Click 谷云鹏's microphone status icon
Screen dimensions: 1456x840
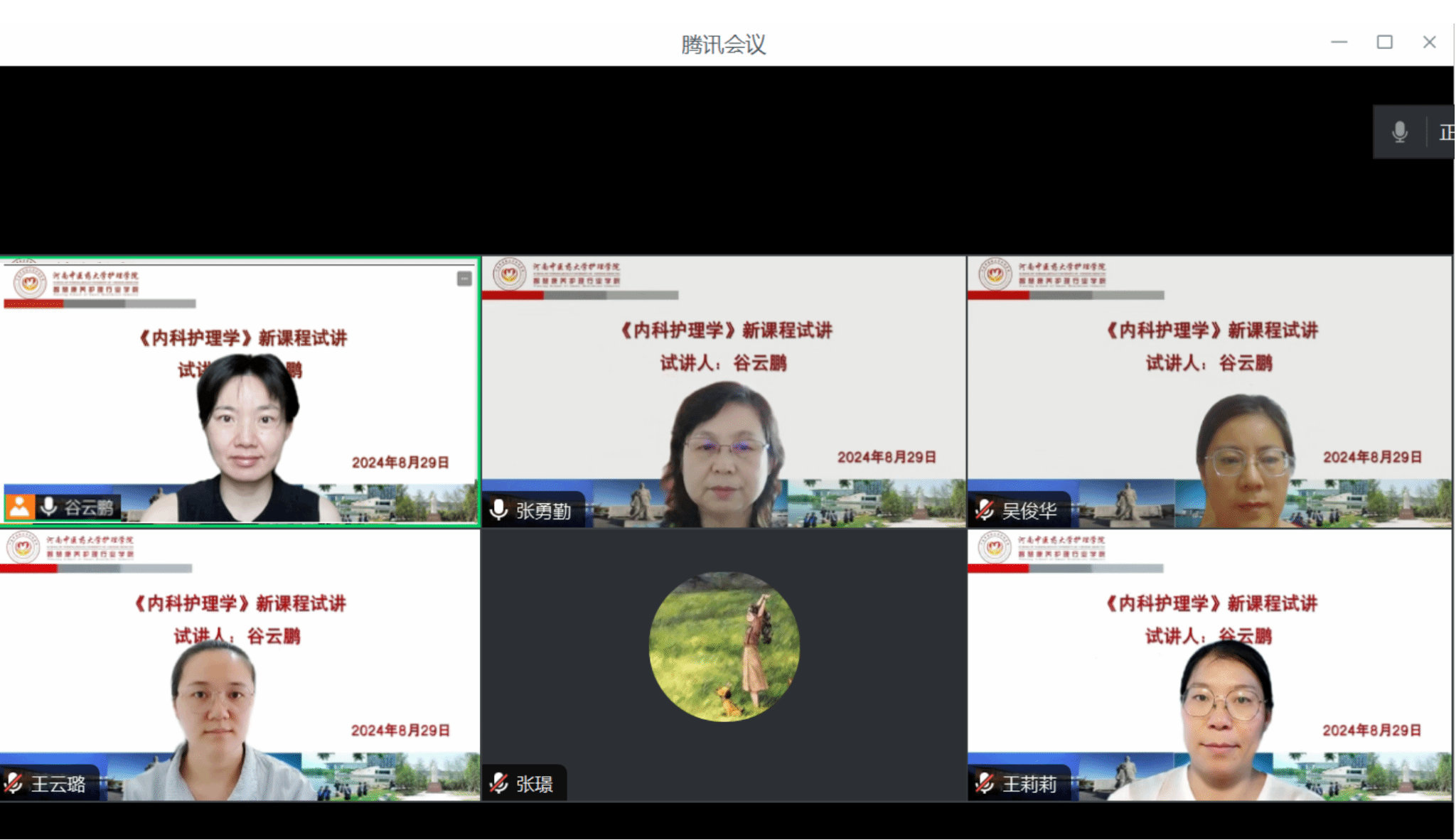point(49,507)
